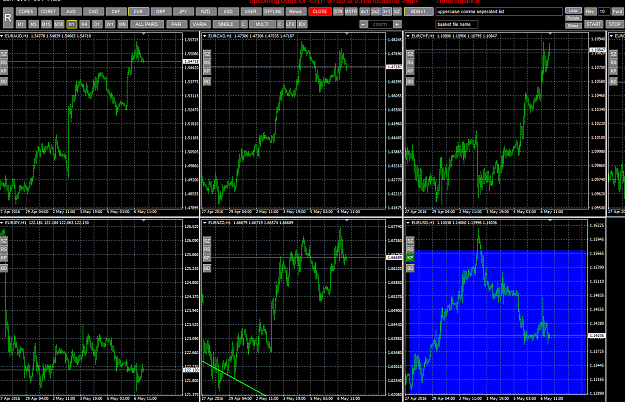The image size is (625, 402).
Task: Click the Fwd button
Action: pos(617,12)
